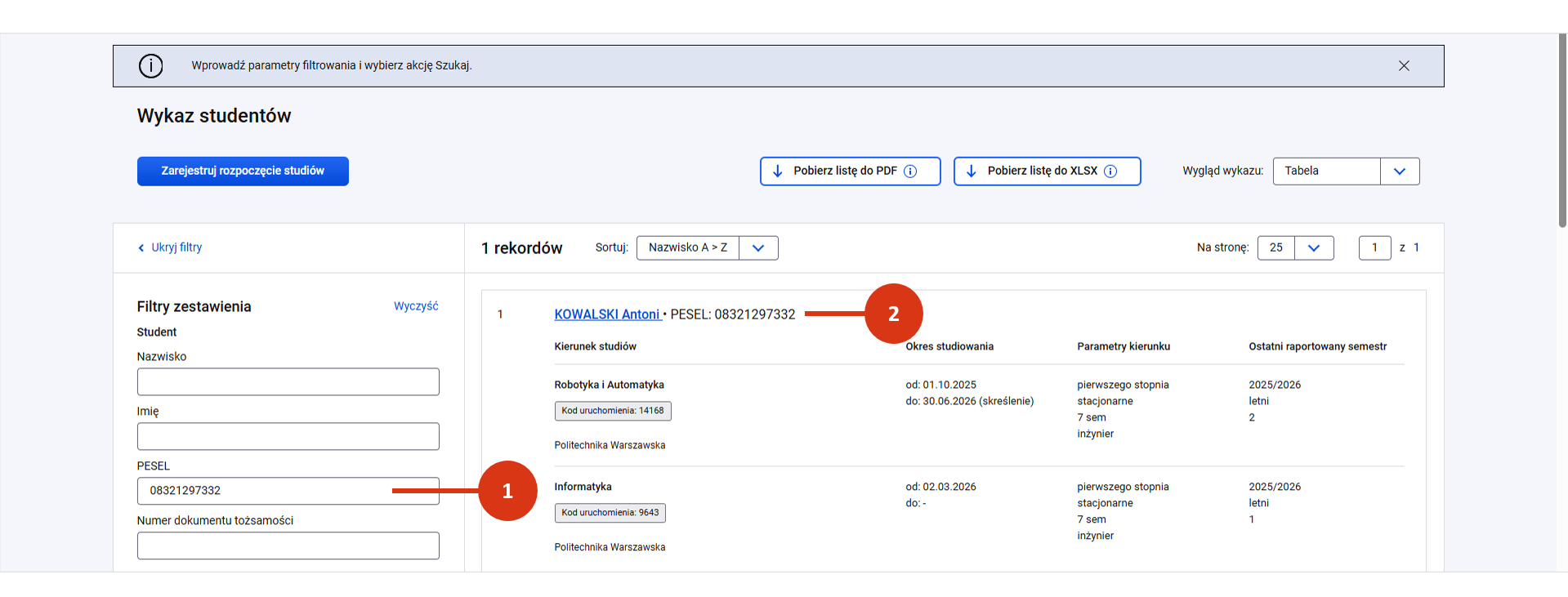This screenshot has height=597, width=1568.
Task: Click the PESEL filter field with 08321297332
Action: coord(288,491)
